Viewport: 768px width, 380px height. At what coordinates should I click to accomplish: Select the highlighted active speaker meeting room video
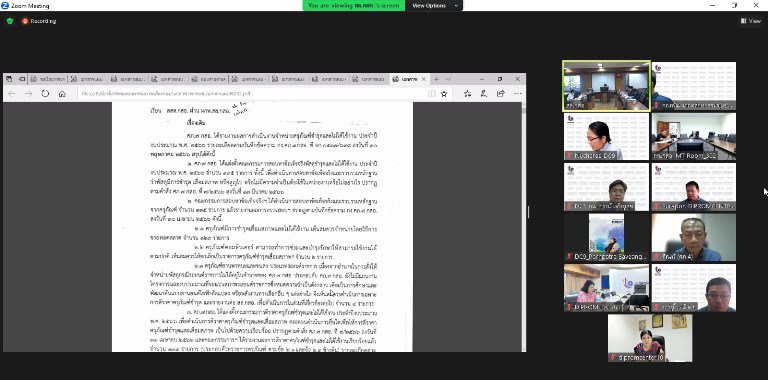(606, 86)
